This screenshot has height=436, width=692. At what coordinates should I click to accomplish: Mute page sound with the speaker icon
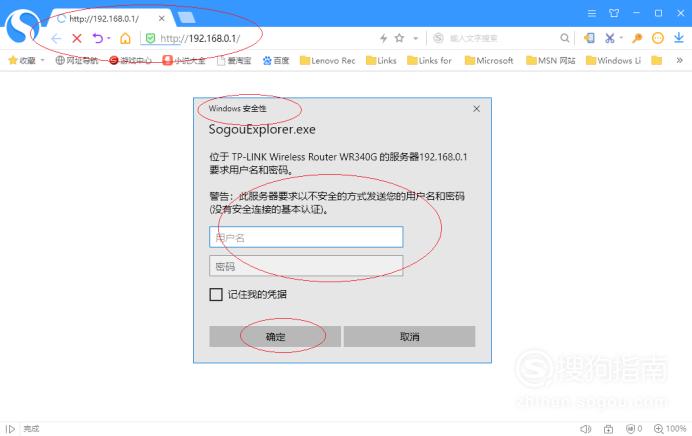point(585,428)
